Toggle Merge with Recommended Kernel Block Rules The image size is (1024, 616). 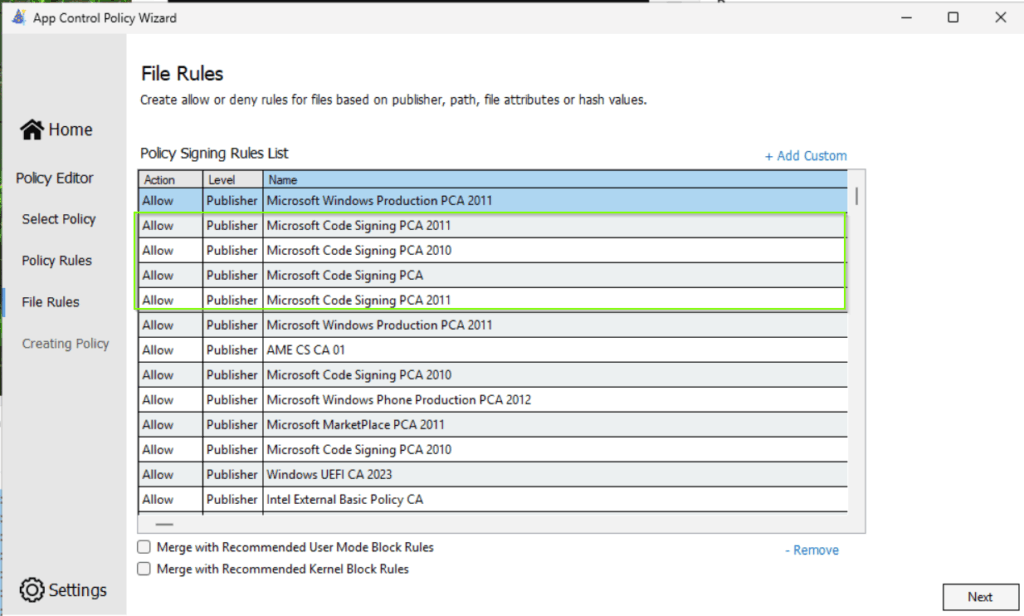pos(144,569)
